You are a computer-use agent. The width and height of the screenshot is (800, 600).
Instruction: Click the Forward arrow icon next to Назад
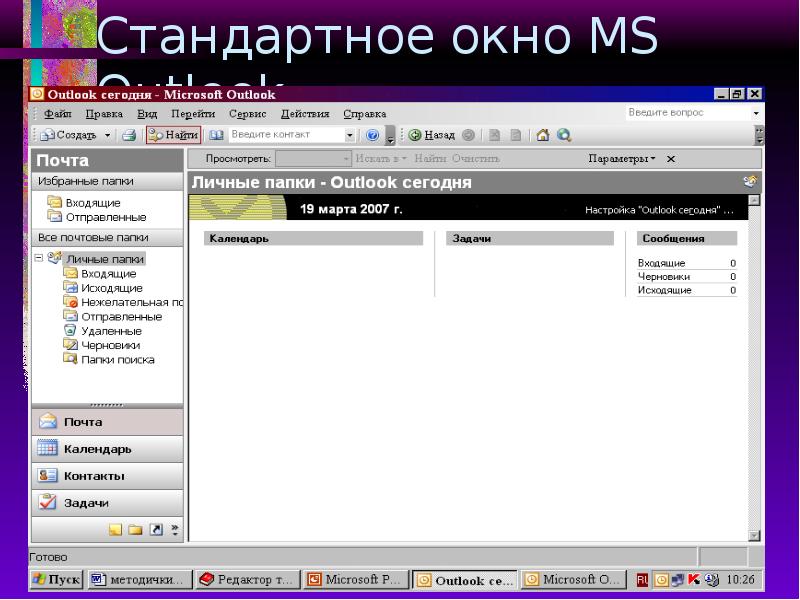coord(468,135)
